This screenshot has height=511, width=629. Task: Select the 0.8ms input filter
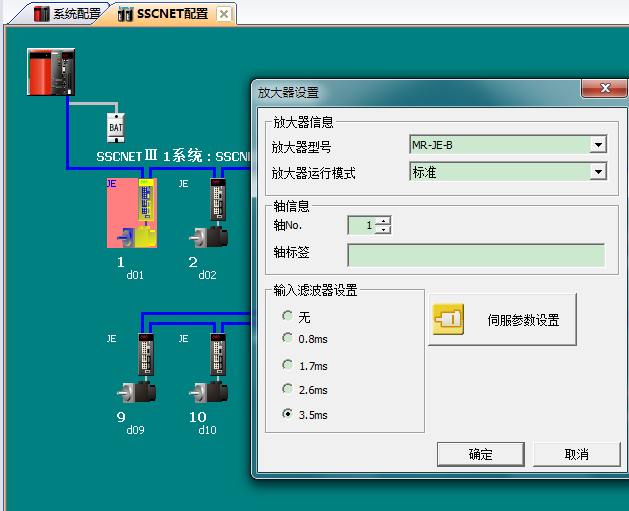point(288,339)
